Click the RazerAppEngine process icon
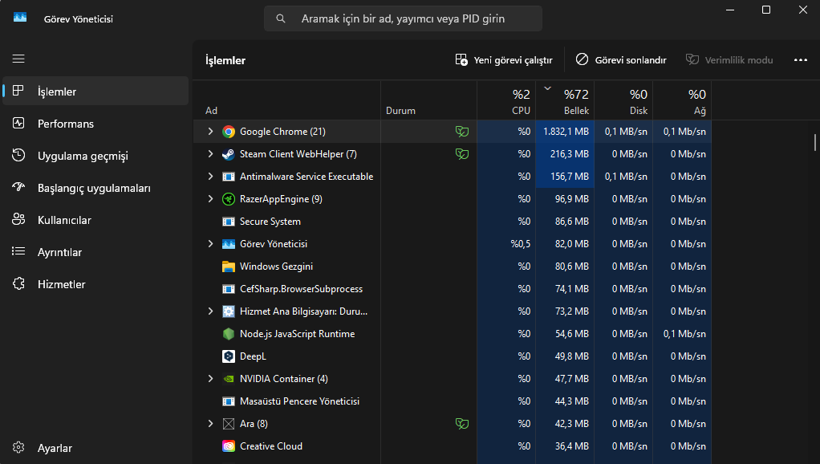820x464 pixels. pos(228,199)
